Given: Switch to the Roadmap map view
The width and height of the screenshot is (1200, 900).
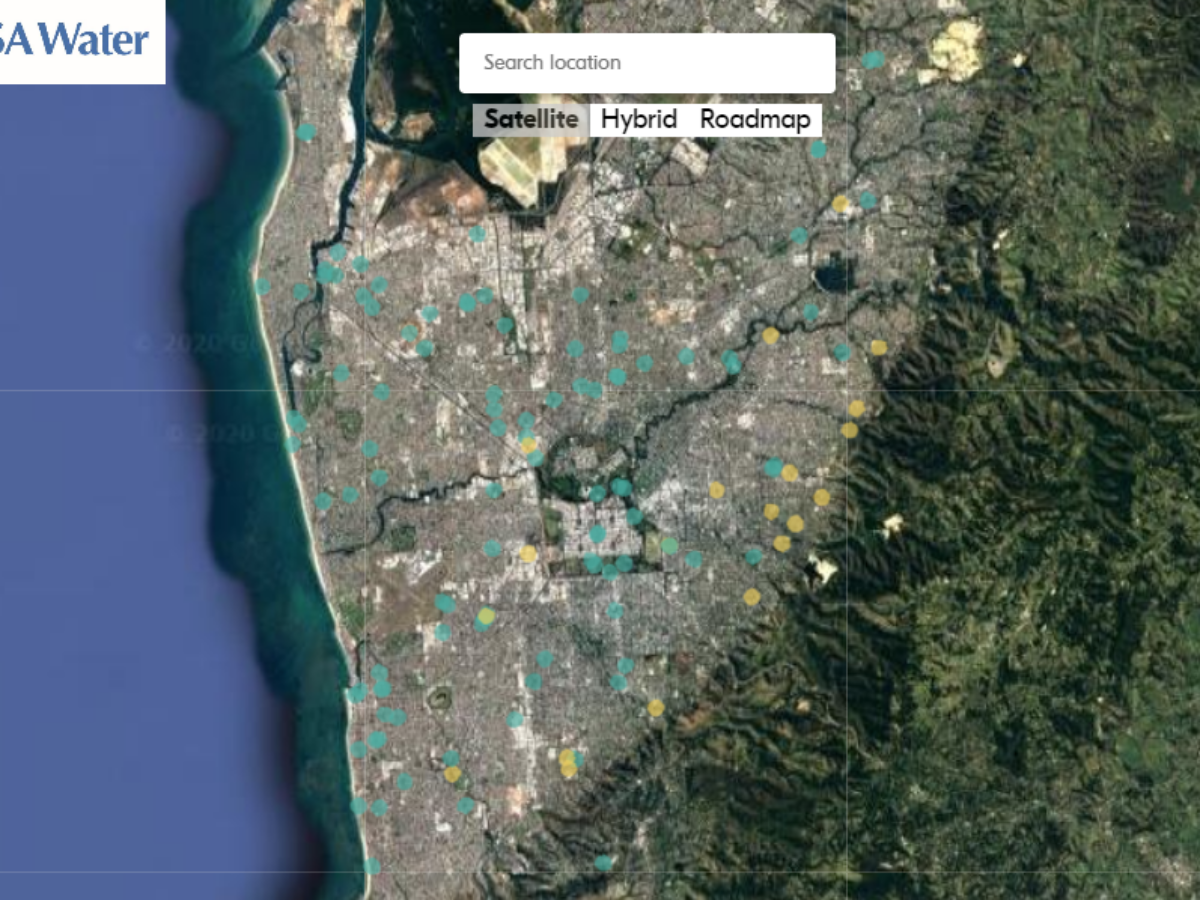Looking at the screenshot, I should (x=755, y=120).
